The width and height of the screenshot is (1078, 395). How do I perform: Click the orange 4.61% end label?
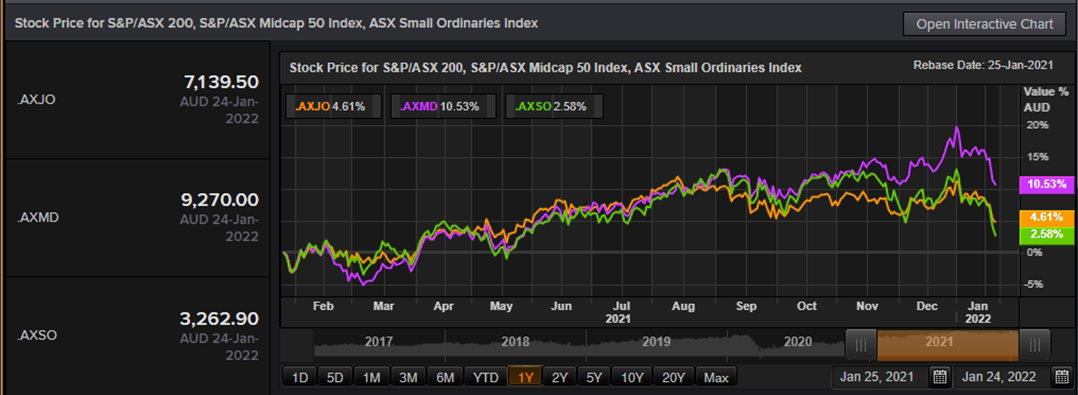(1048, 218)
